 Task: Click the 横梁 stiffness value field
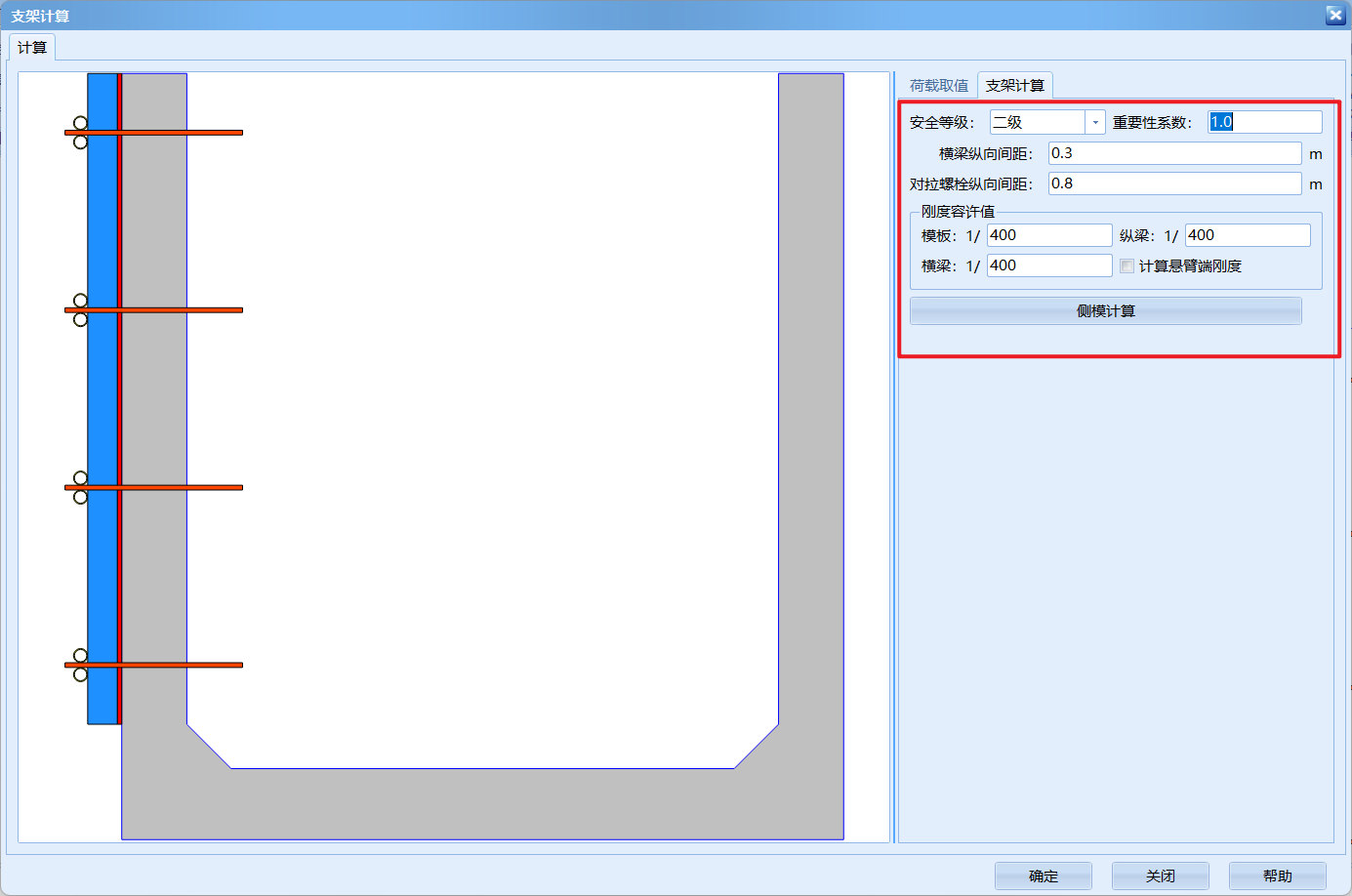coord(1048,265)
